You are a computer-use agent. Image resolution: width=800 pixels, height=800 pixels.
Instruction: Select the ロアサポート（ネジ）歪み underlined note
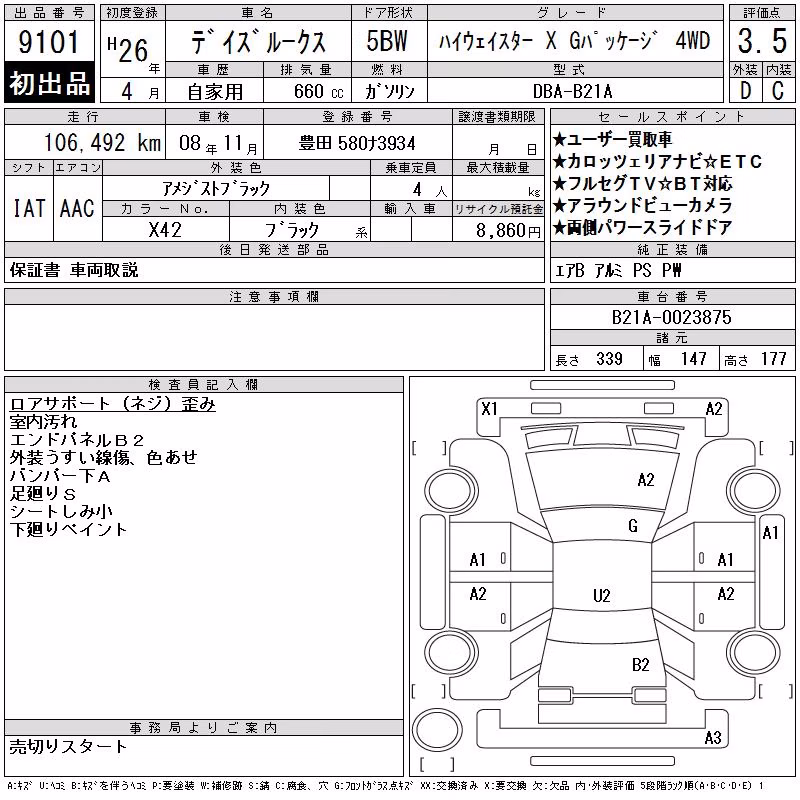(x=112, y=404)
